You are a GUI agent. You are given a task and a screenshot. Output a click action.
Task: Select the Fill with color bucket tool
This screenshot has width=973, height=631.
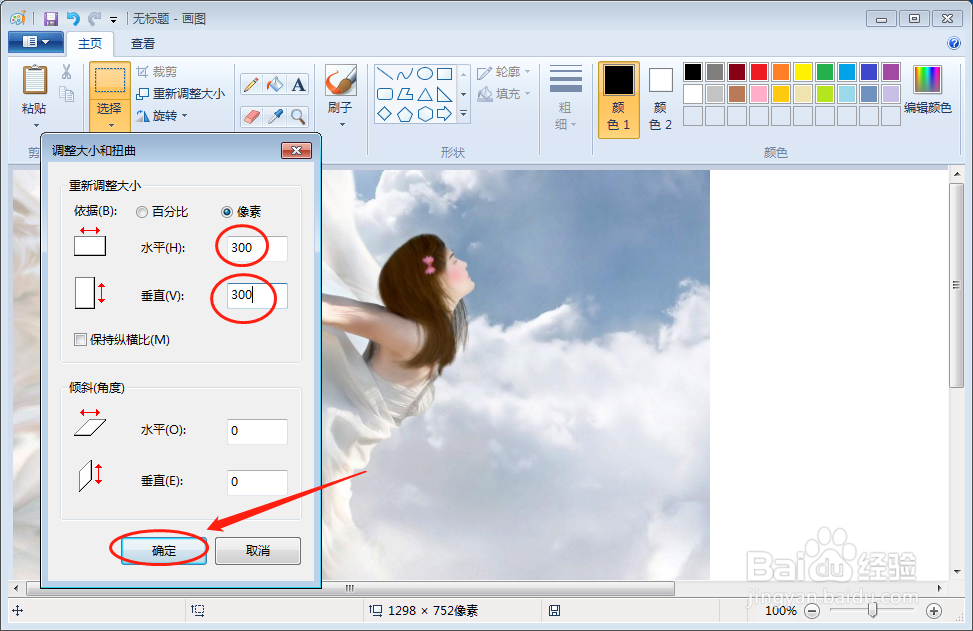[275, 84]
